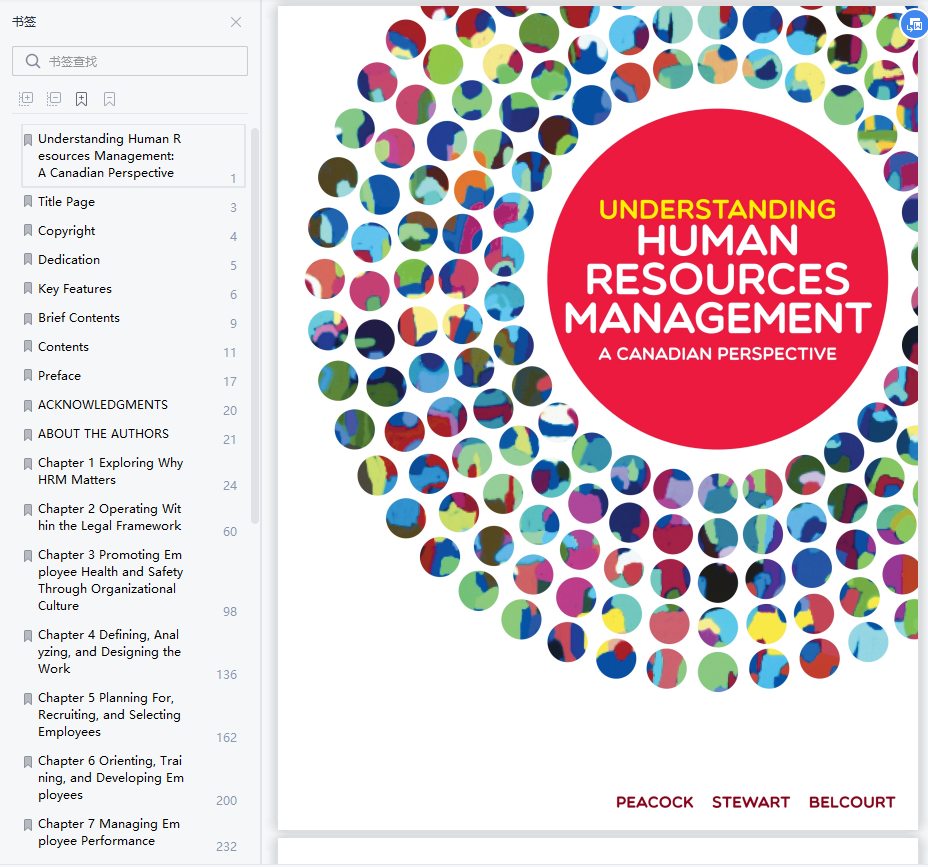Click the search magnifier icon
This screenshot has width=928, height=867.
33,61
